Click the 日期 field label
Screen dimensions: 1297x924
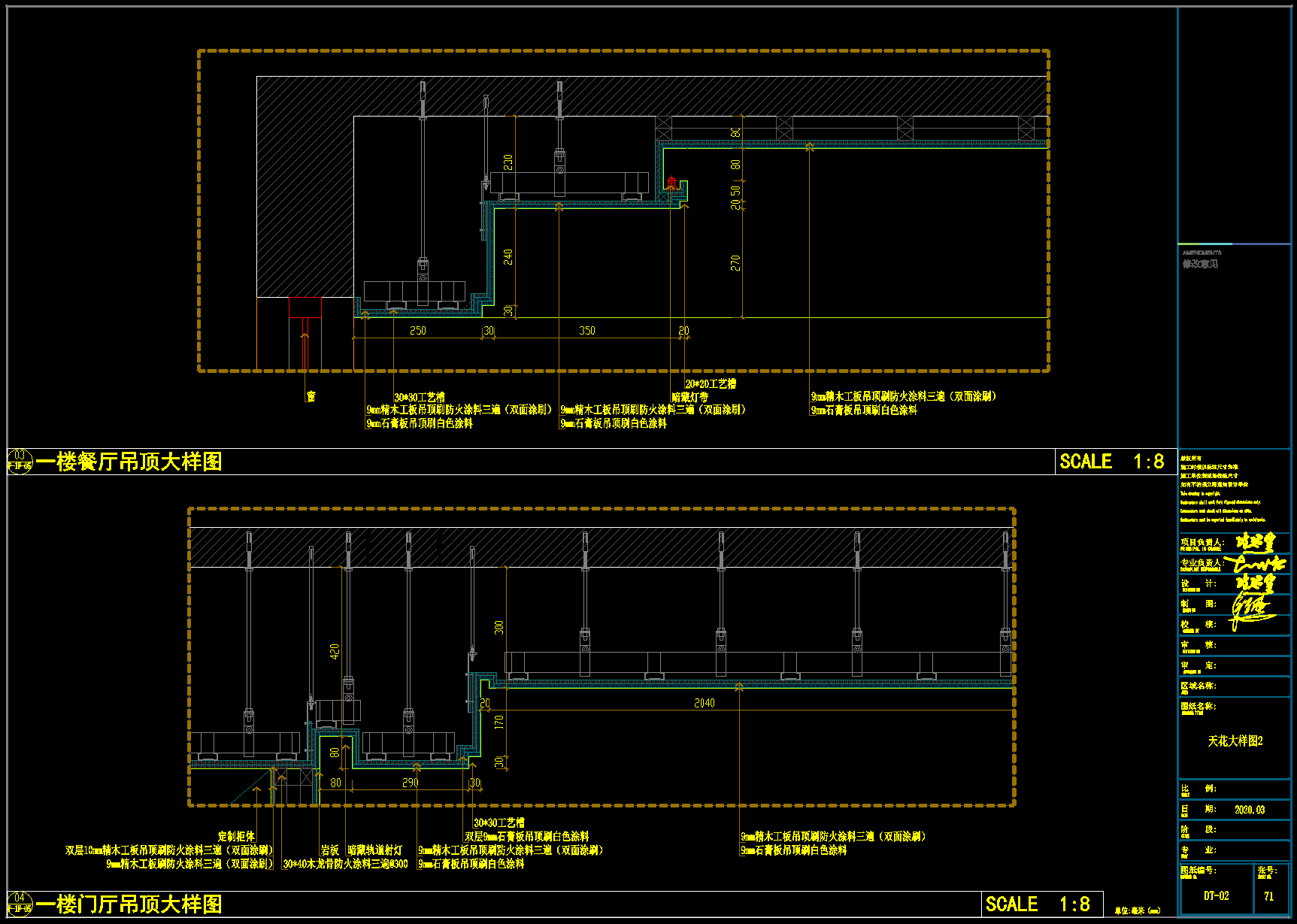coord(1199,809)
